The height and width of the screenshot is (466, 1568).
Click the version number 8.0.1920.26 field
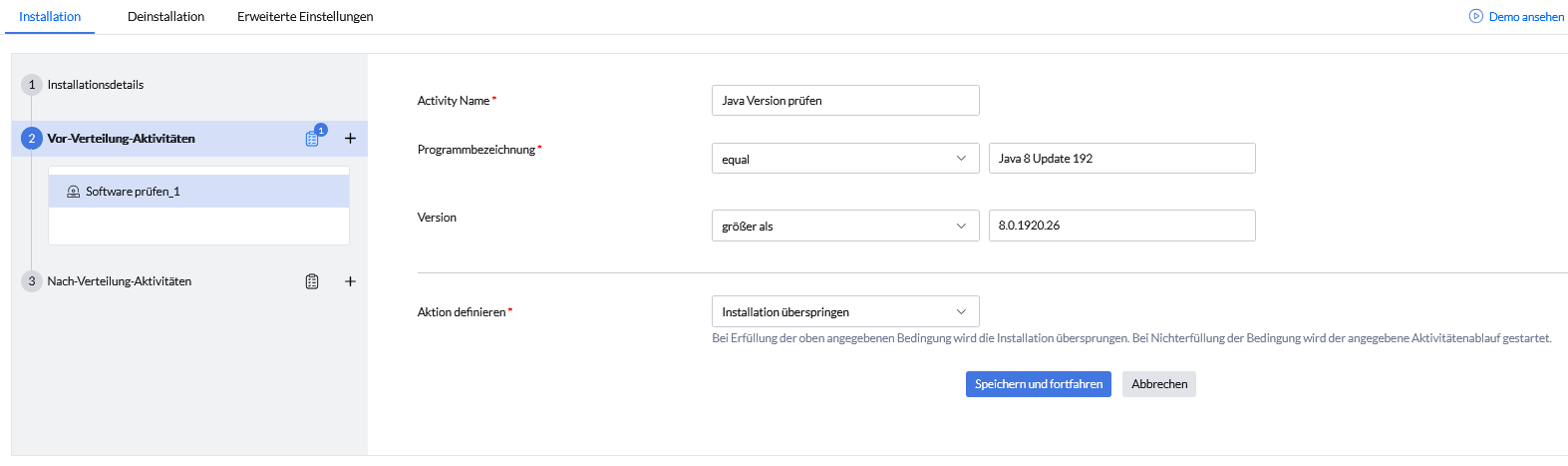tap(1120, 227)
